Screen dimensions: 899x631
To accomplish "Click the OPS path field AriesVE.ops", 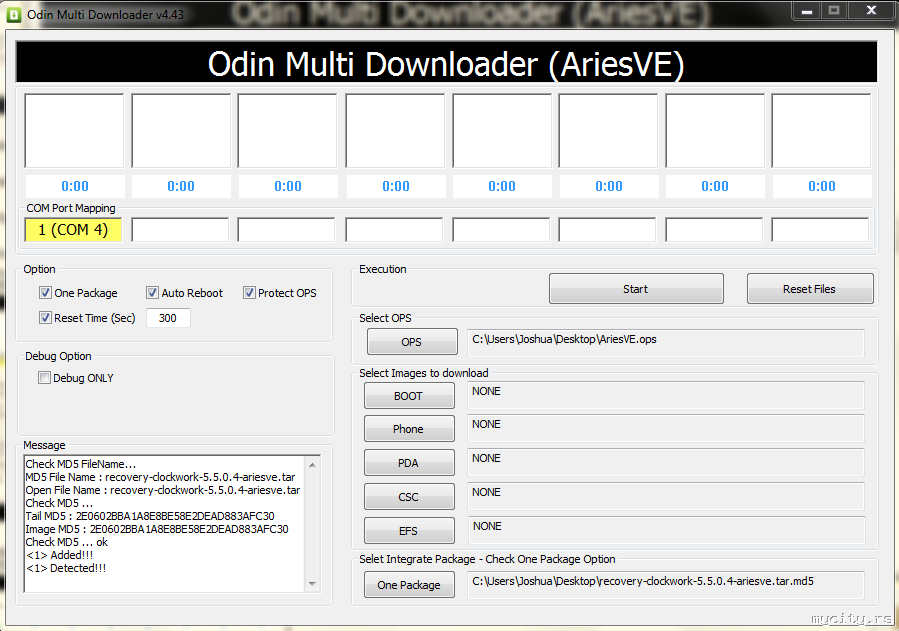I will click(x=666, y=343).
